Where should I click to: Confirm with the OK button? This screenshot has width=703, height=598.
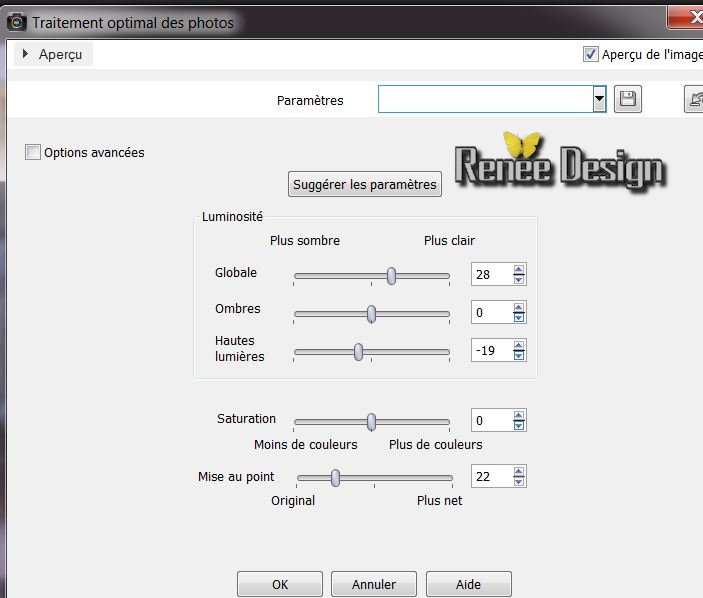click(x=280, y=584)
